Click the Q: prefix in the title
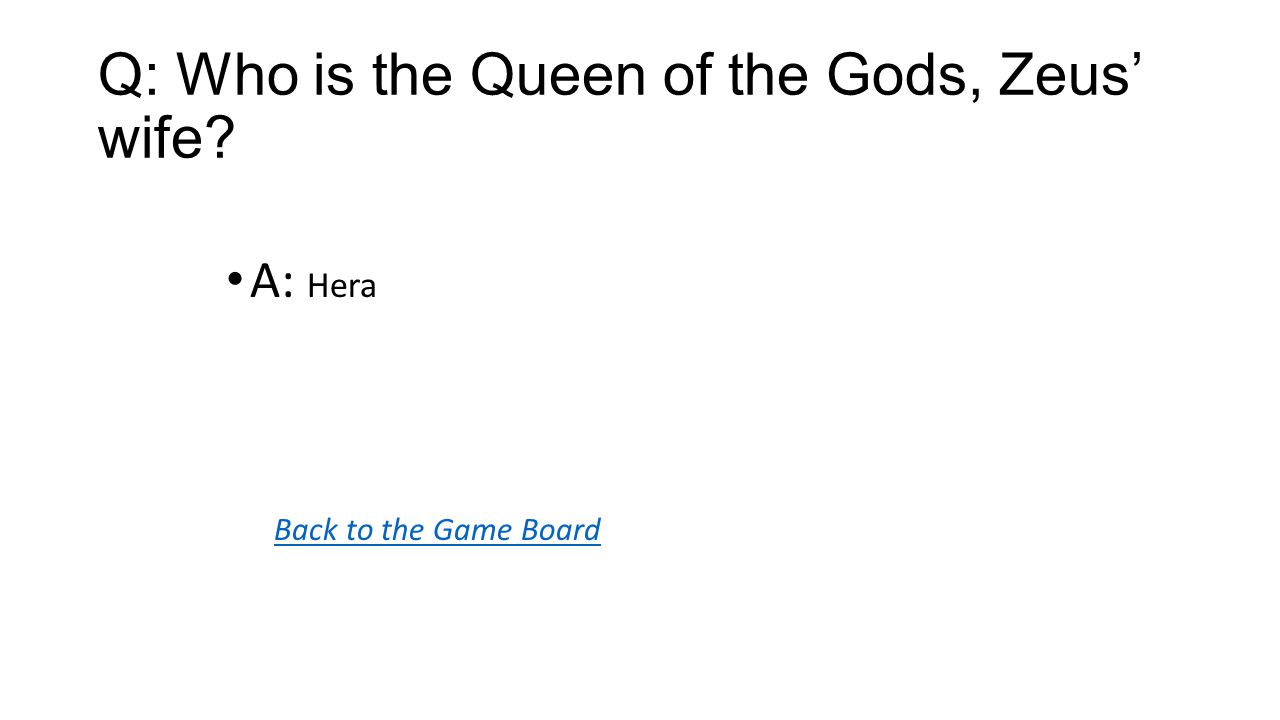Screen dimensions: 1280x720 (x=128, y=77)
